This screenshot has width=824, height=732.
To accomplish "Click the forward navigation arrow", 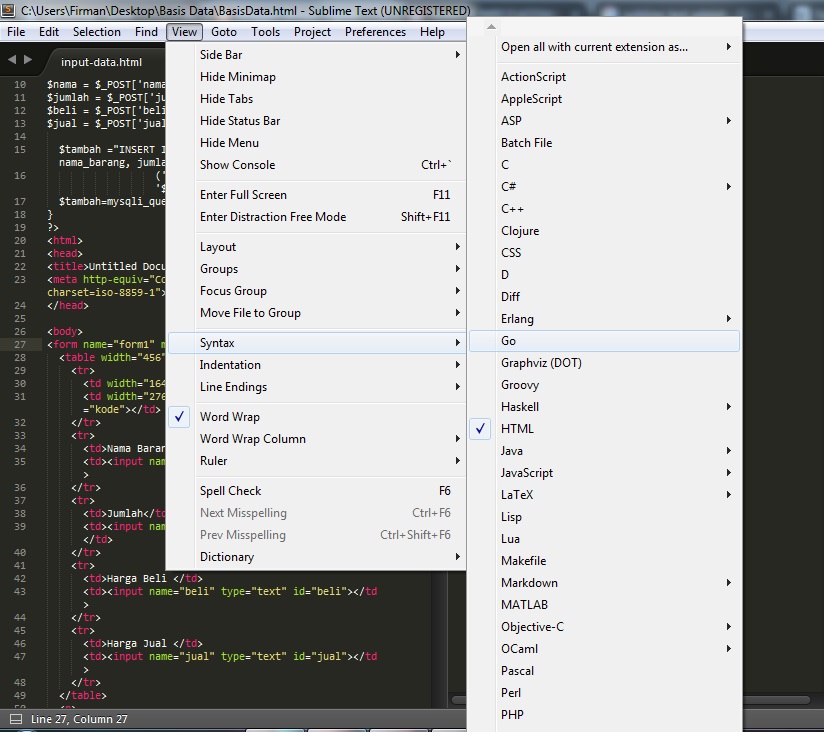I will 26,58.
